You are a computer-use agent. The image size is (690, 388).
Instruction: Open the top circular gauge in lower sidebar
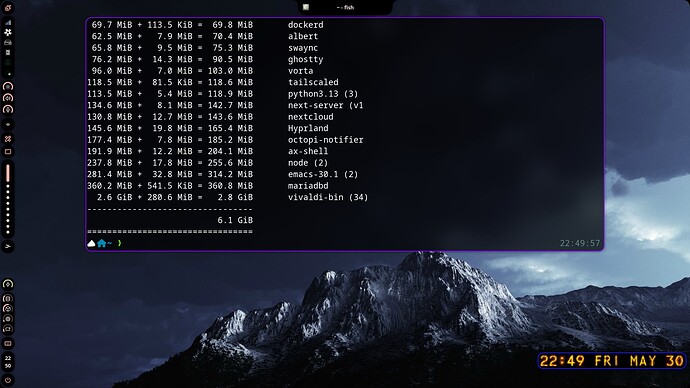click(8, 284)
